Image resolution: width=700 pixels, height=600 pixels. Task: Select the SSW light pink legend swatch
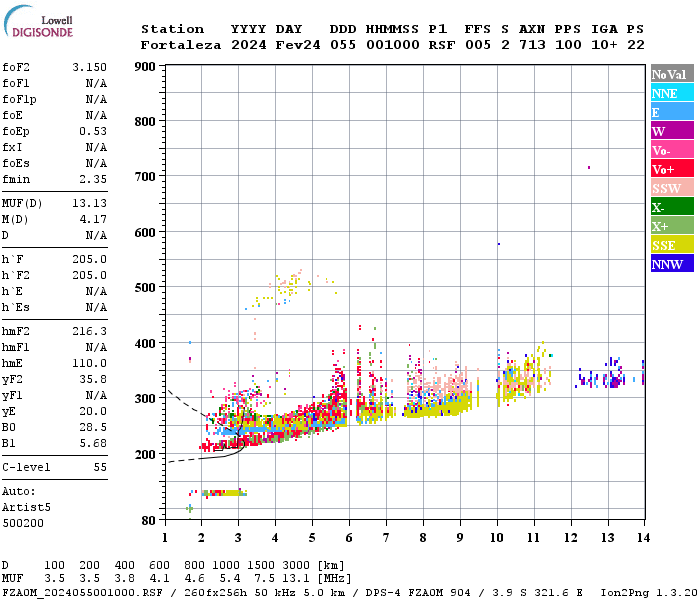tap(672, 188)
